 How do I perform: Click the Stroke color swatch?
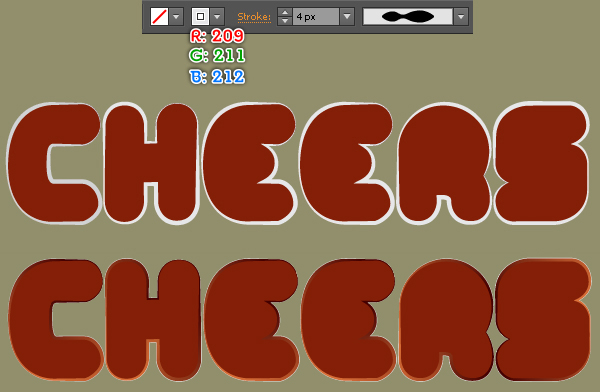200,17
